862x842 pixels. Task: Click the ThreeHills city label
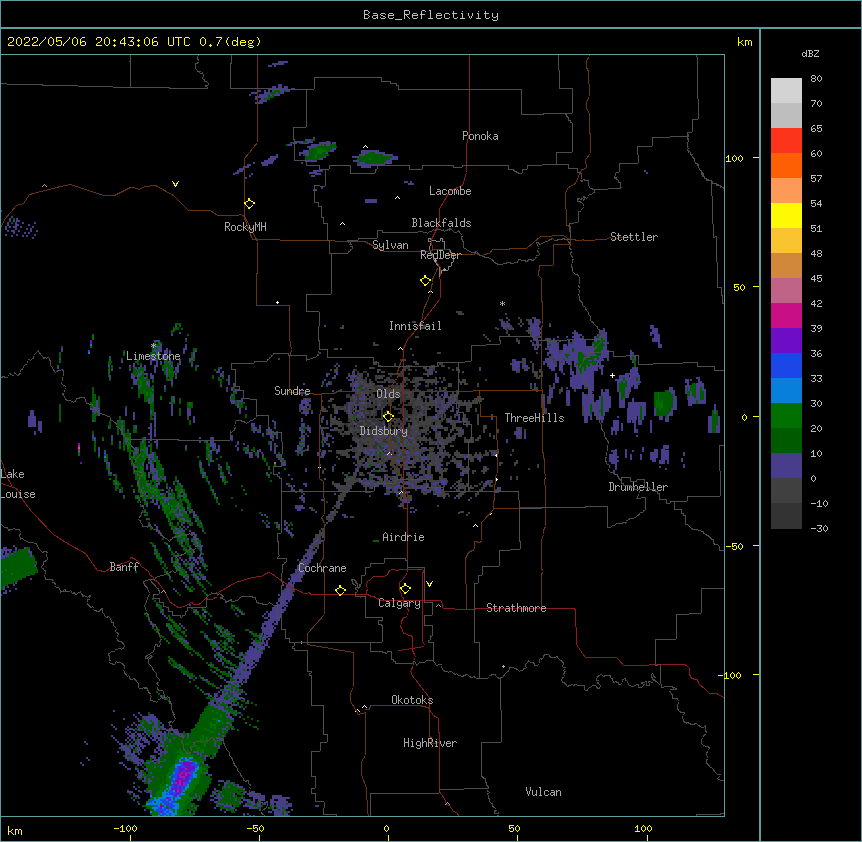pyautogui.click(x=534, y=418)
